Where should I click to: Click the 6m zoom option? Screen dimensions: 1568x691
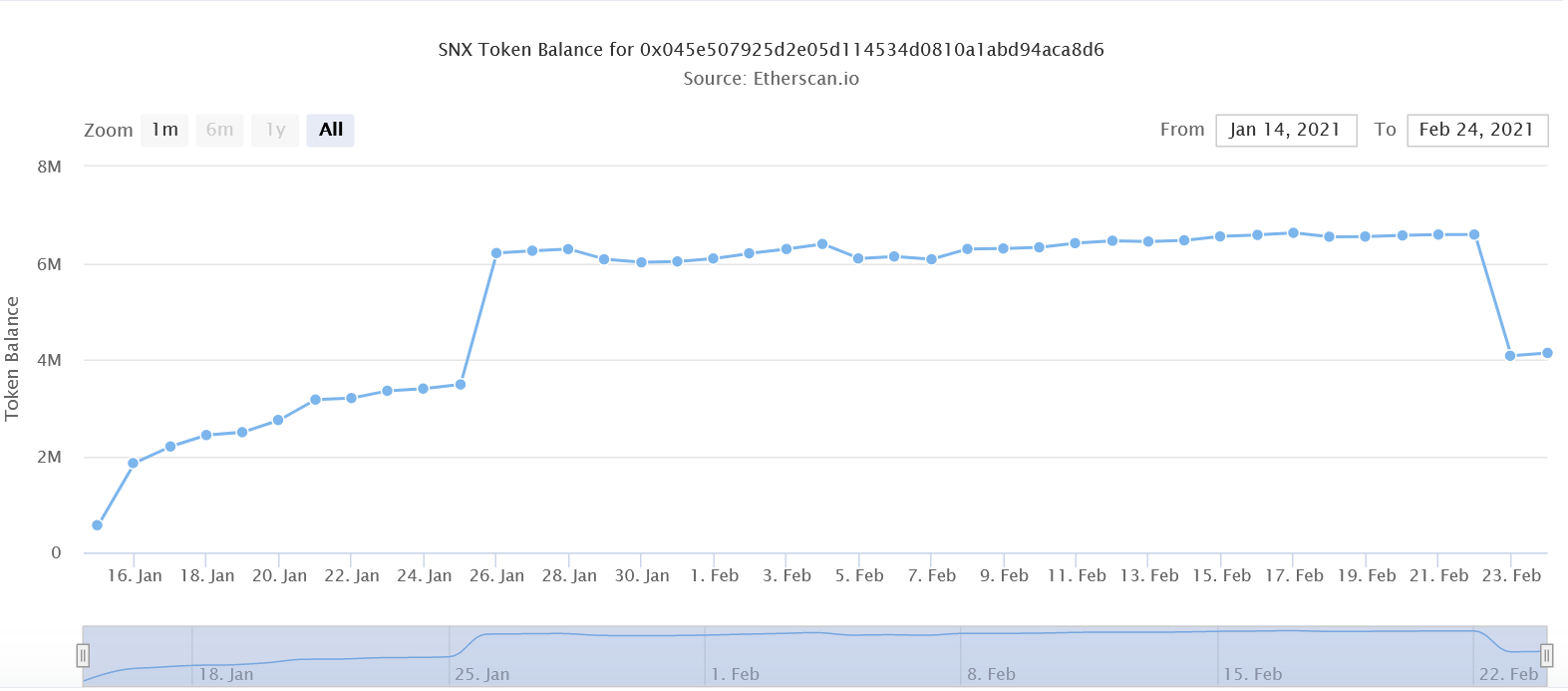tap(219, 130)
